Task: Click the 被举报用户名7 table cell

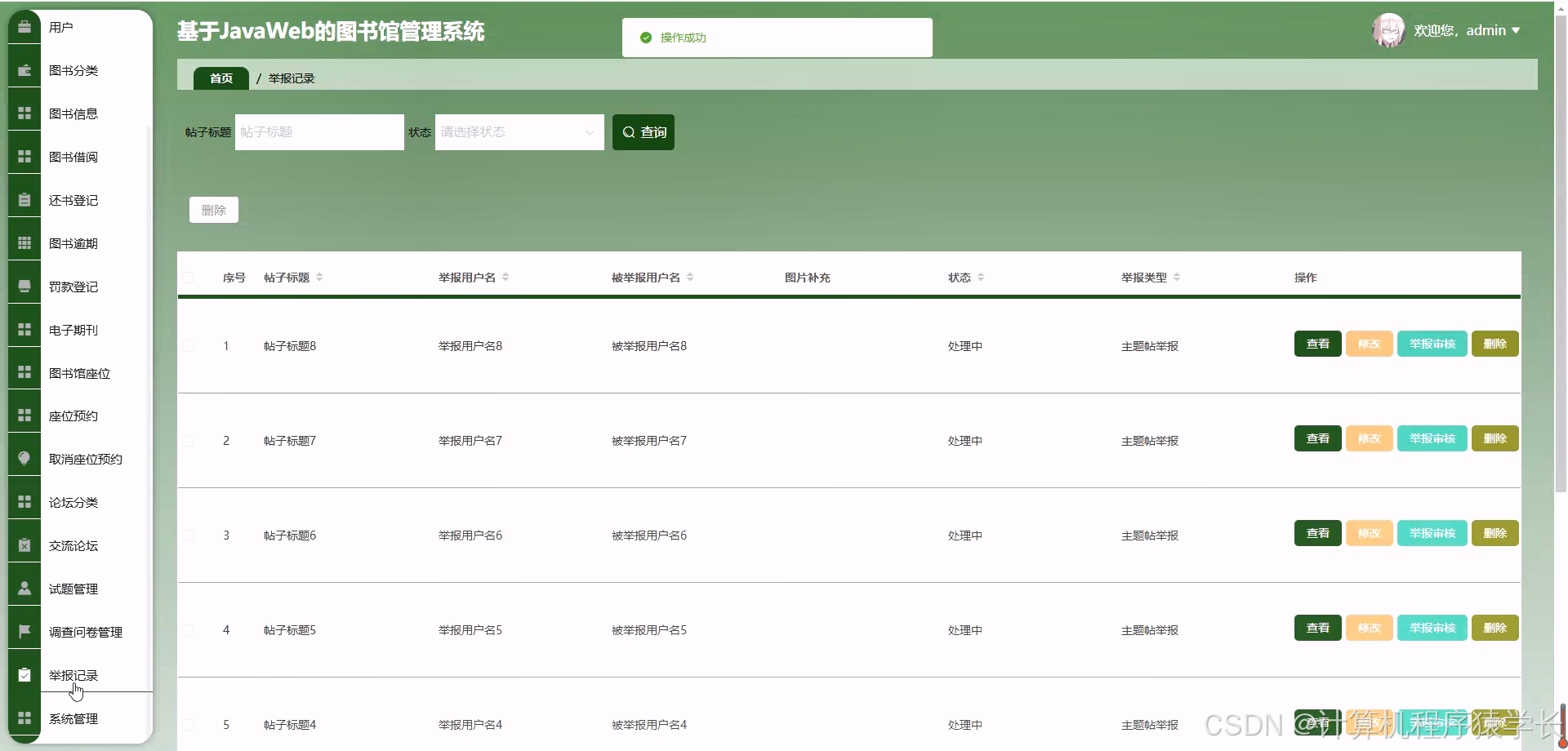Action: click(649, 441)
